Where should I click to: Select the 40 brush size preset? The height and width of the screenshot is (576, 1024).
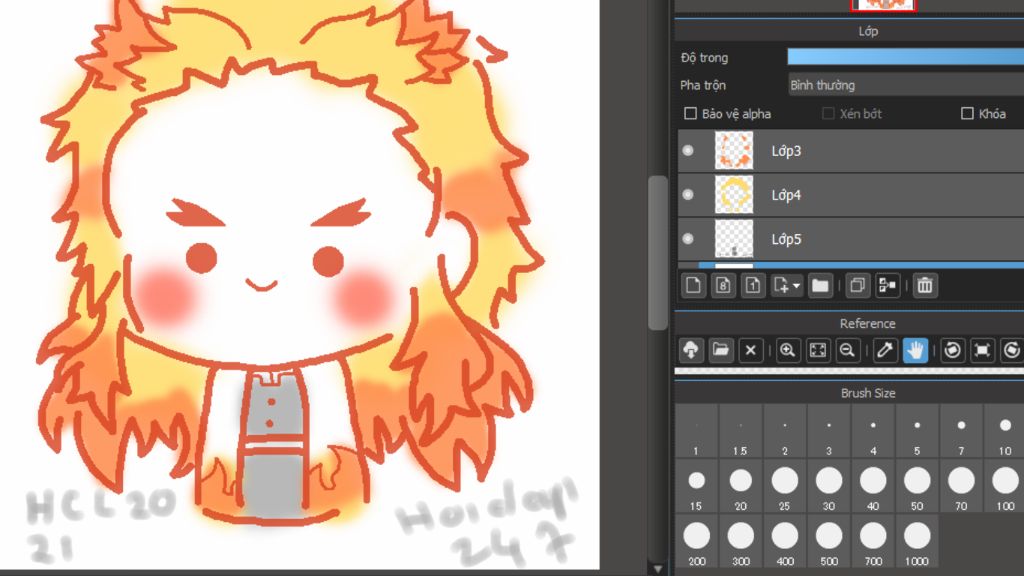tap(873, 487)
